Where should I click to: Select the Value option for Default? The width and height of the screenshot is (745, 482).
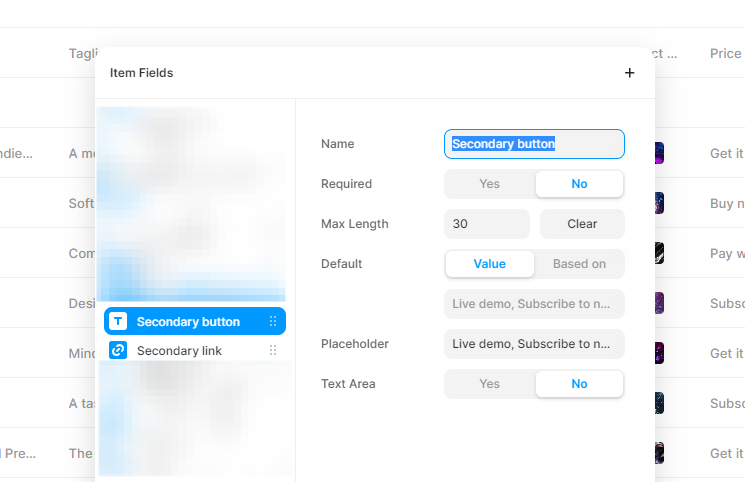[489, 264]
